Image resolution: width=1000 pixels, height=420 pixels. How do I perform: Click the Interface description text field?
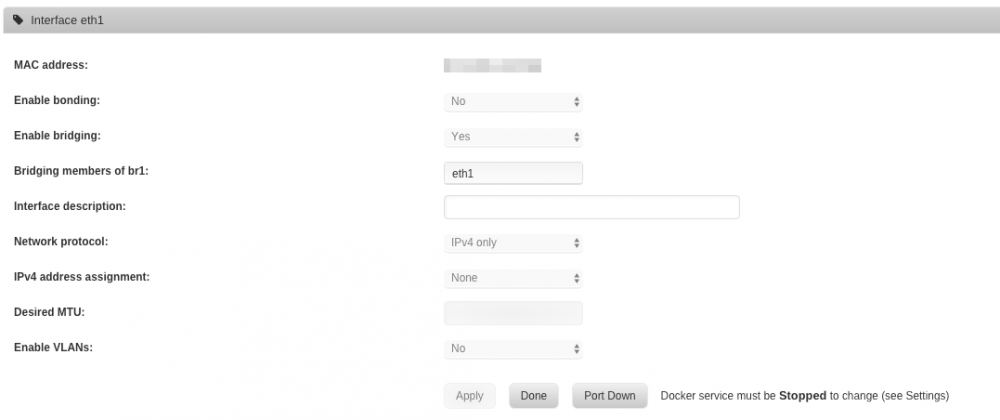tap(592, 207)
